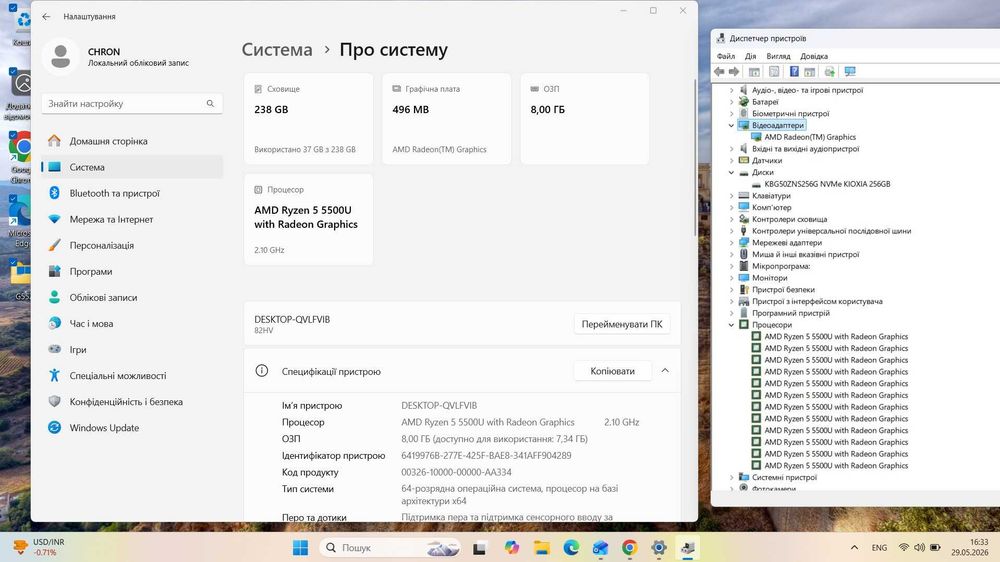The width and height of the screenshot is (1000, 562).
Task: Expand the Клавіатури tree node
Action: [x=732, y=196]
